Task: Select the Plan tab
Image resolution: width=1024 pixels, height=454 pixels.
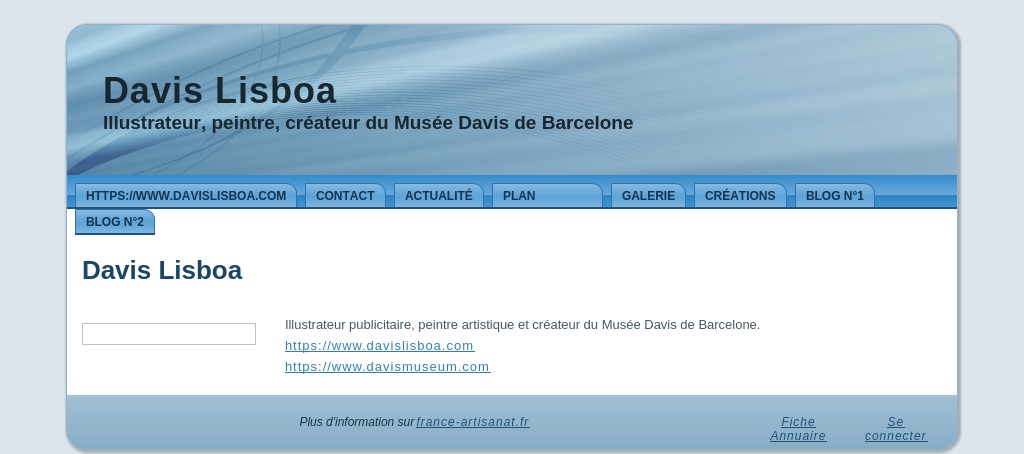Action: 547,196
